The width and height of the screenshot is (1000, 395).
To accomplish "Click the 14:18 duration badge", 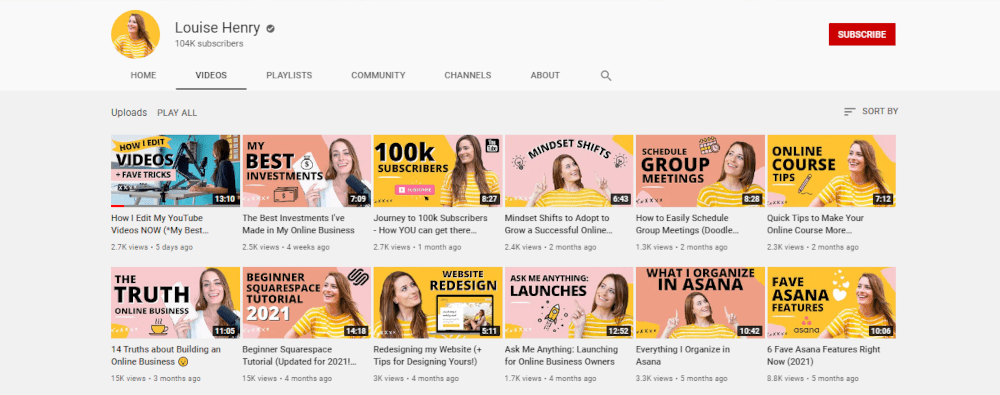I will pos(357,331).
